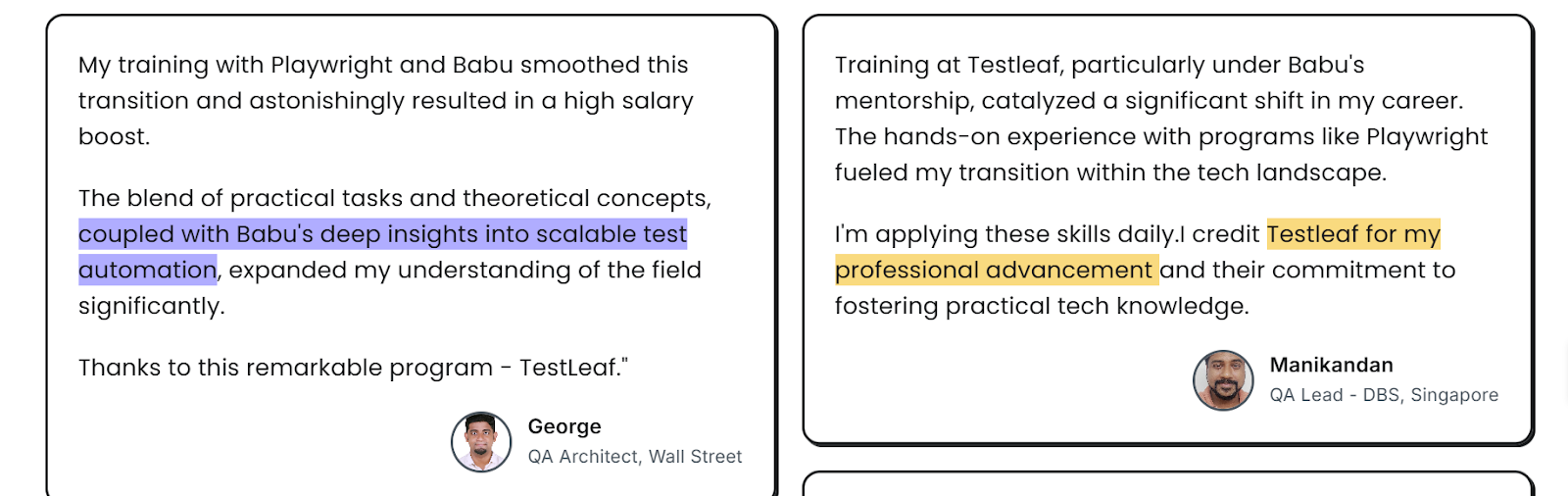Click 'Training at Testleaf' opening paragraph
Screen dimensions: 1568x496
(x=1161, y=119)
